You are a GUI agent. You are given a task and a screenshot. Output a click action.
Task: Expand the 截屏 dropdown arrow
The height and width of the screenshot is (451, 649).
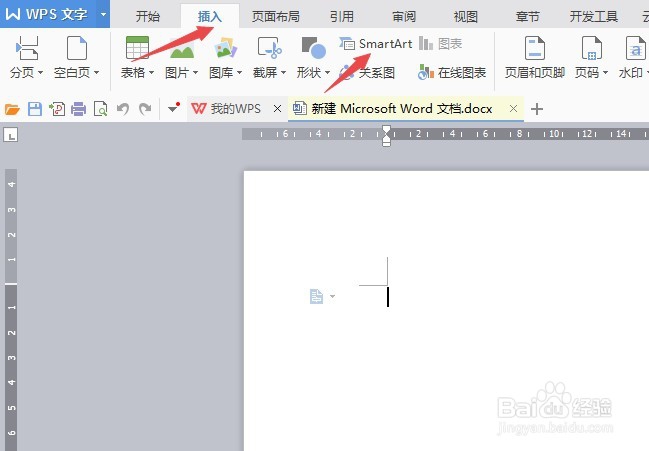point(284,72)
